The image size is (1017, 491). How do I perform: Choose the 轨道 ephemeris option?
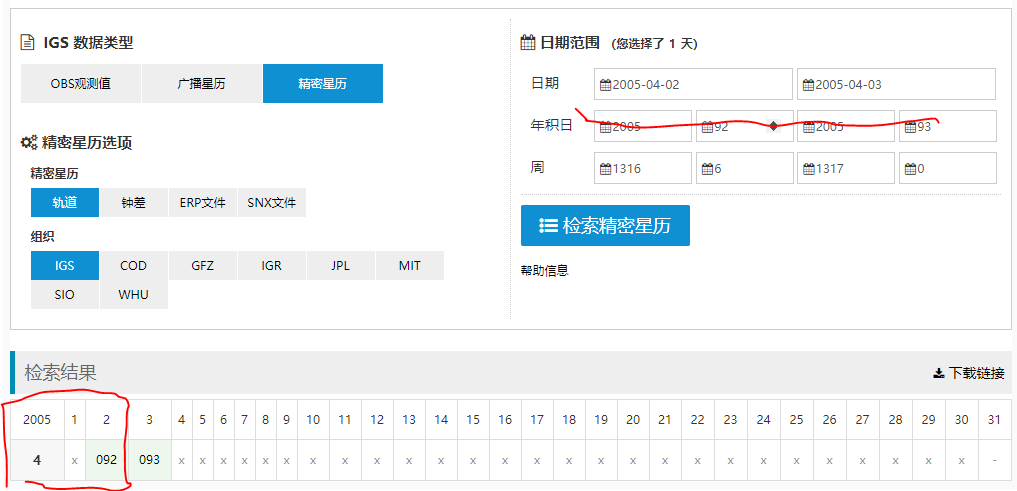point(65,202)
